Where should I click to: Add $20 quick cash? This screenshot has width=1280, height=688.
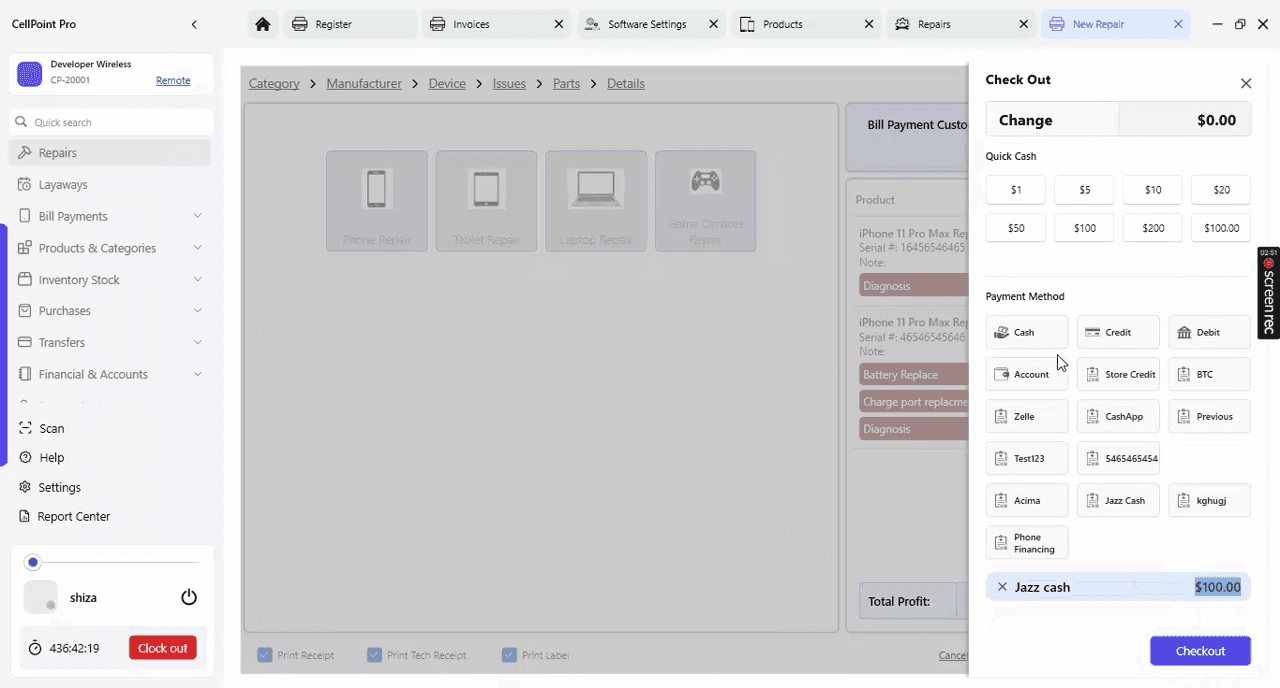pyautogui.click(x=1221, y=189)
